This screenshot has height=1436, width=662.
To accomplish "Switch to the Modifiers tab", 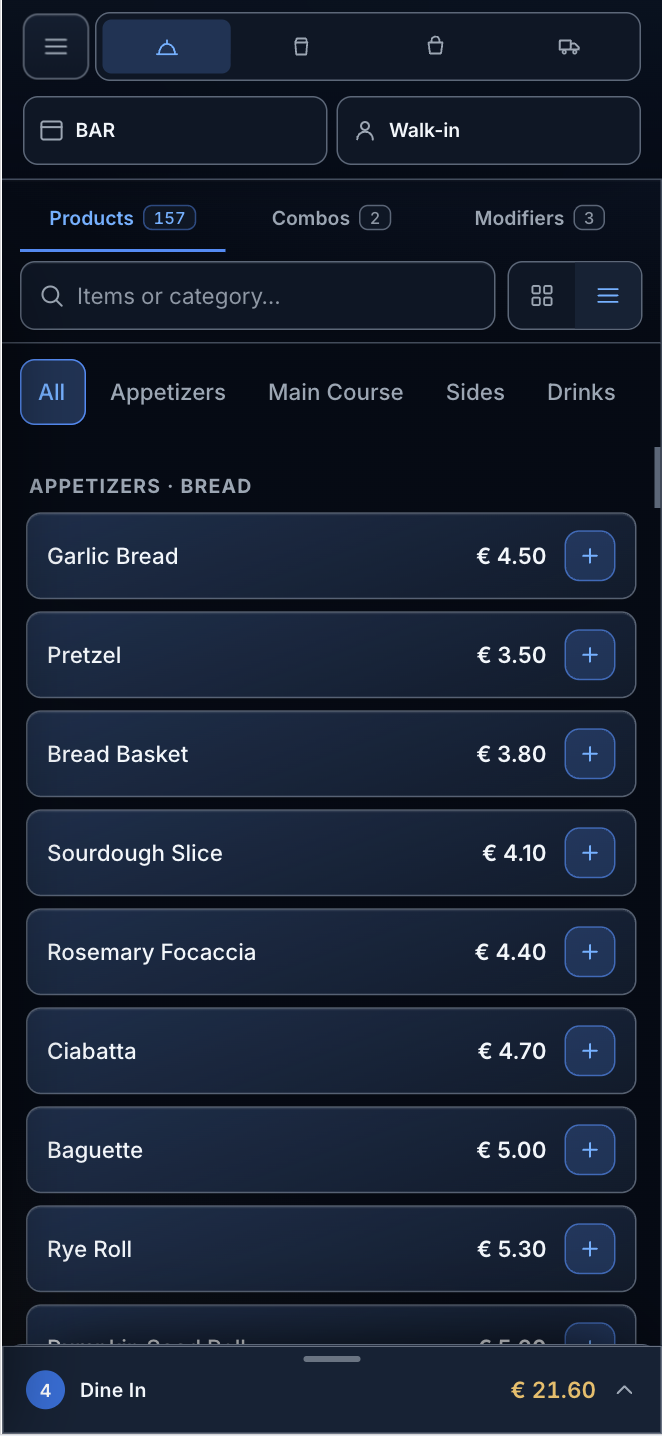I will (539, 218).
